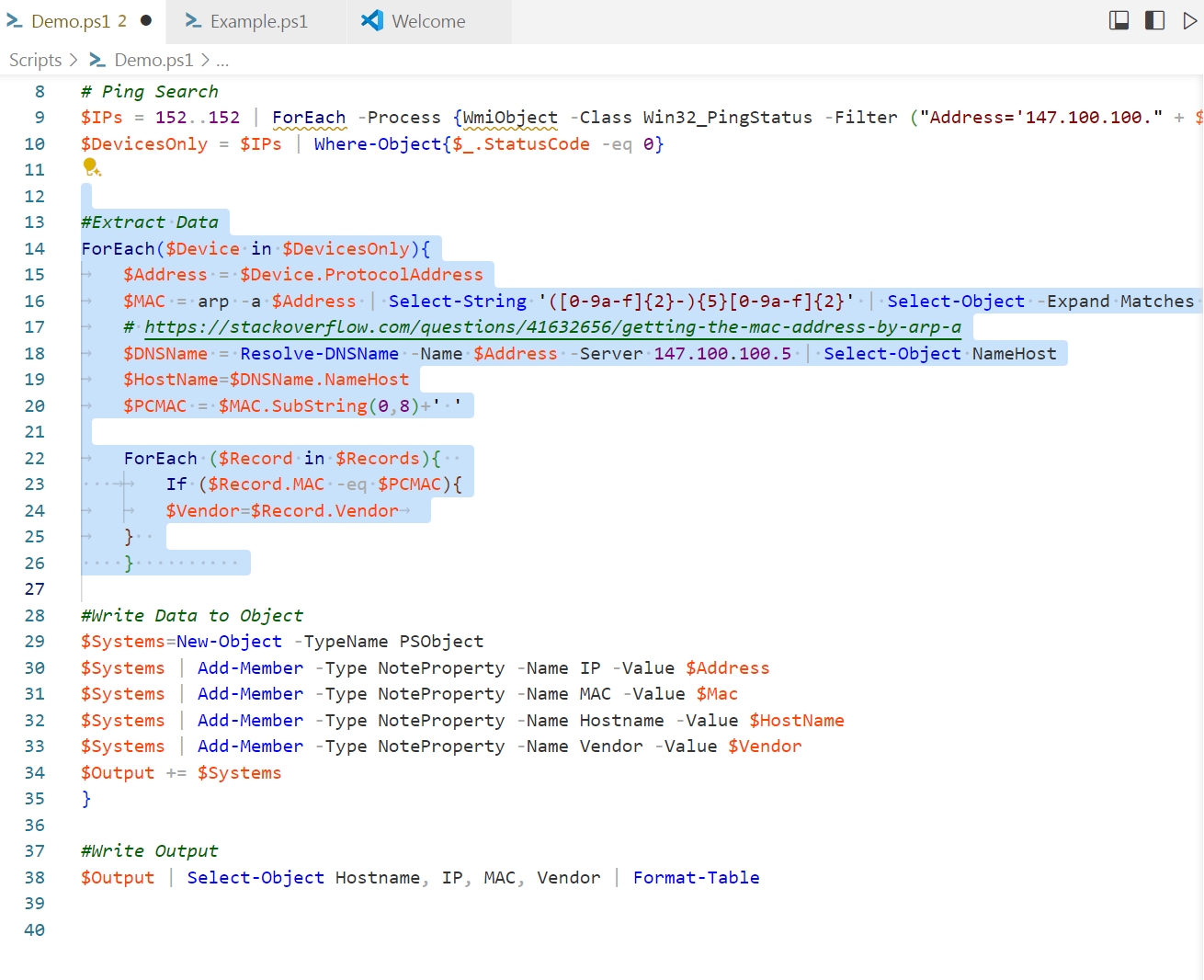Screen dimensions: 1204x980
Task: Click the lightbulb suggestion icon on line 11
Action: click(90, 167)
